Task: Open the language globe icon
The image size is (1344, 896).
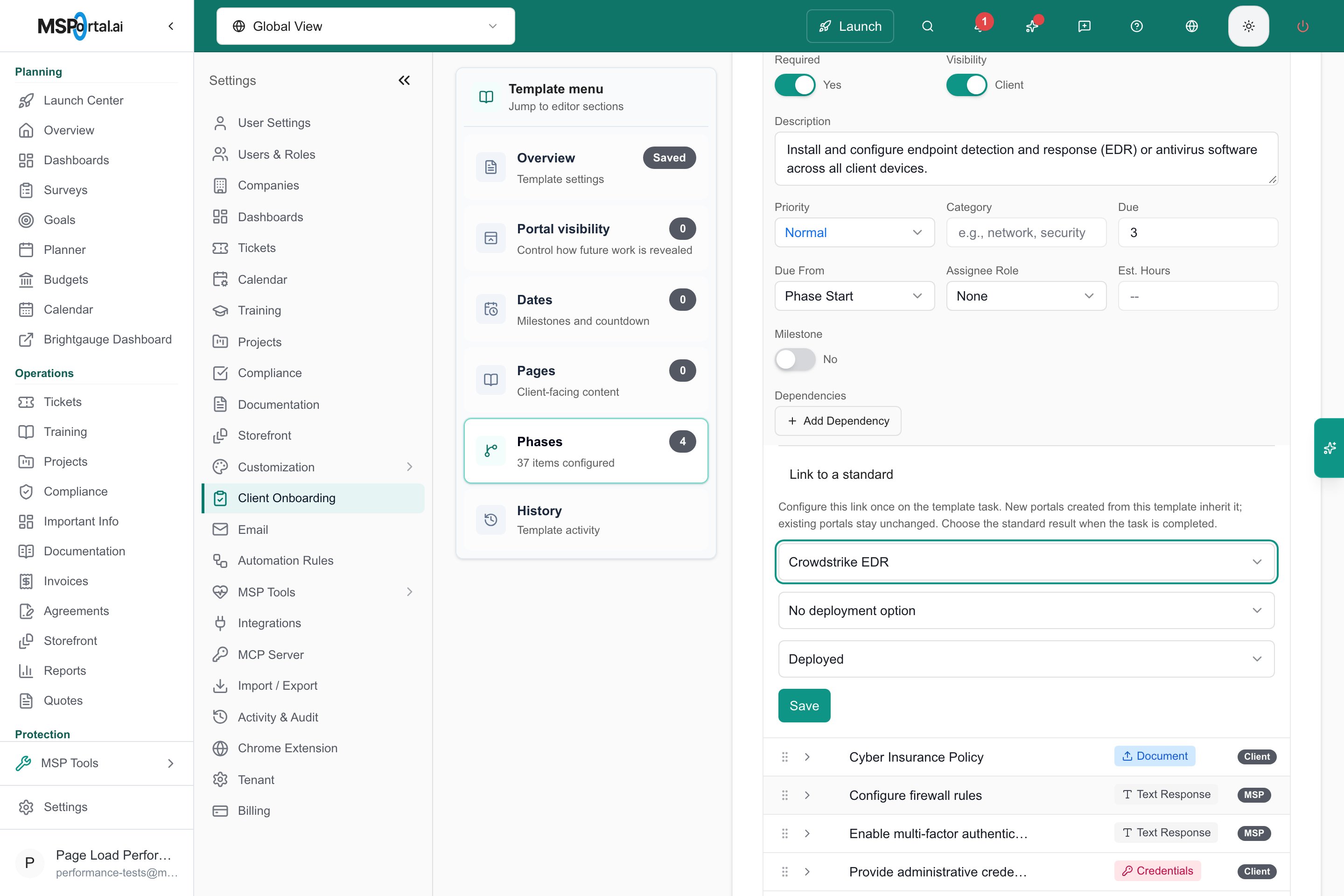Action: (1191, 26)
